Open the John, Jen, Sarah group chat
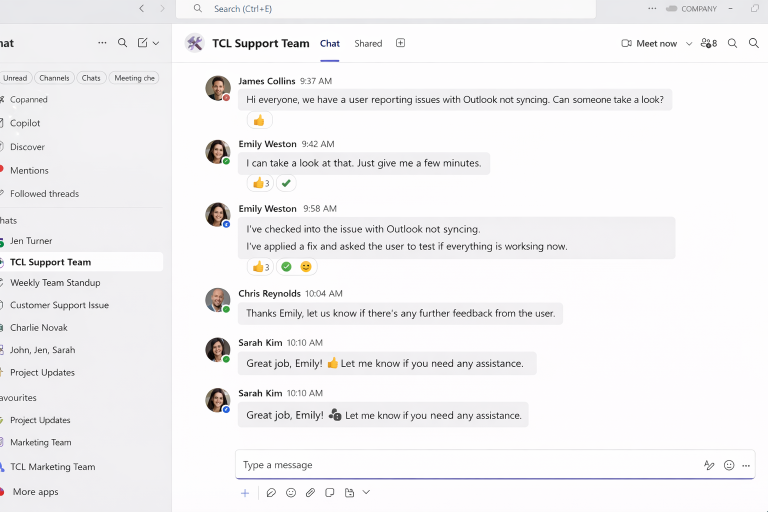Screen dimensions: 768x512 (43, 350)
